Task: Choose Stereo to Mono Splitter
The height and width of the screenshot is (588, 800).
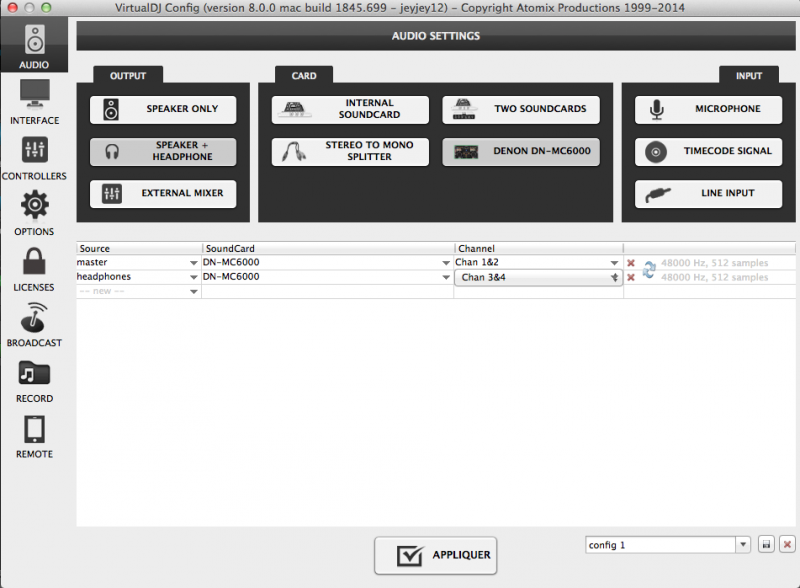Action: tap(350, 151)
